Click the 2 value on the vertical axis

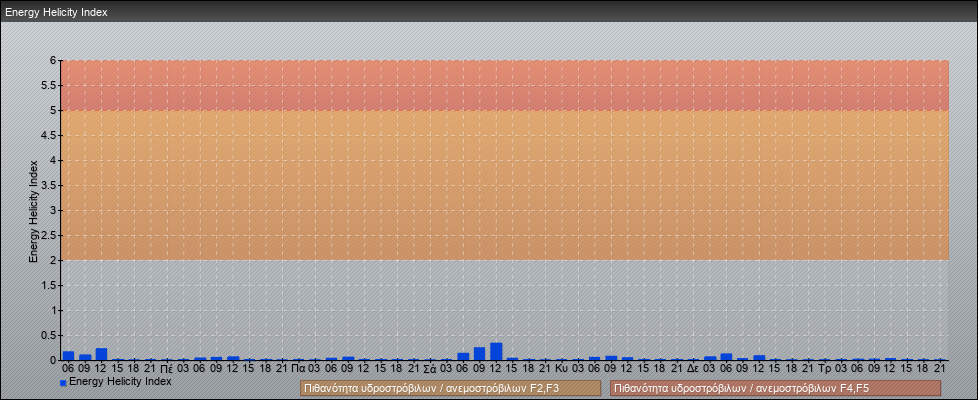point(54,260)
